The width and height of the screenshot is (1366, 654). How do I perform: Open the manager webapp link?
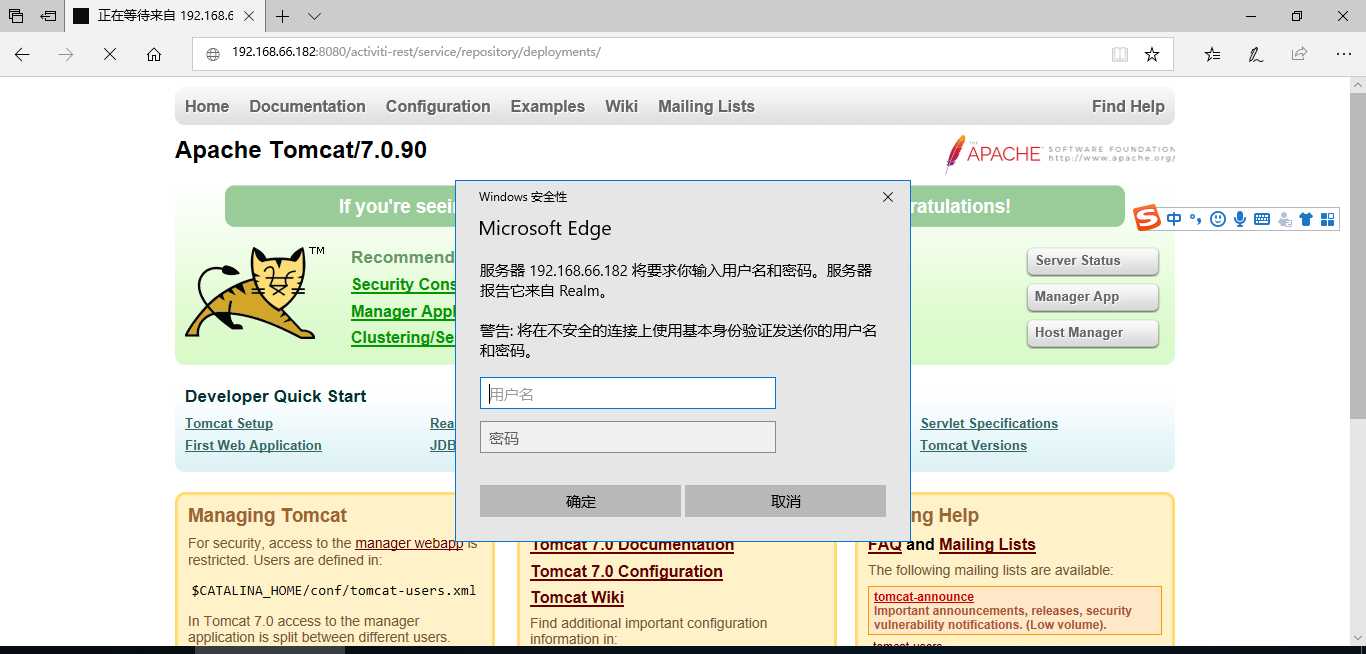pyautogui.click(x=408, y=543)
